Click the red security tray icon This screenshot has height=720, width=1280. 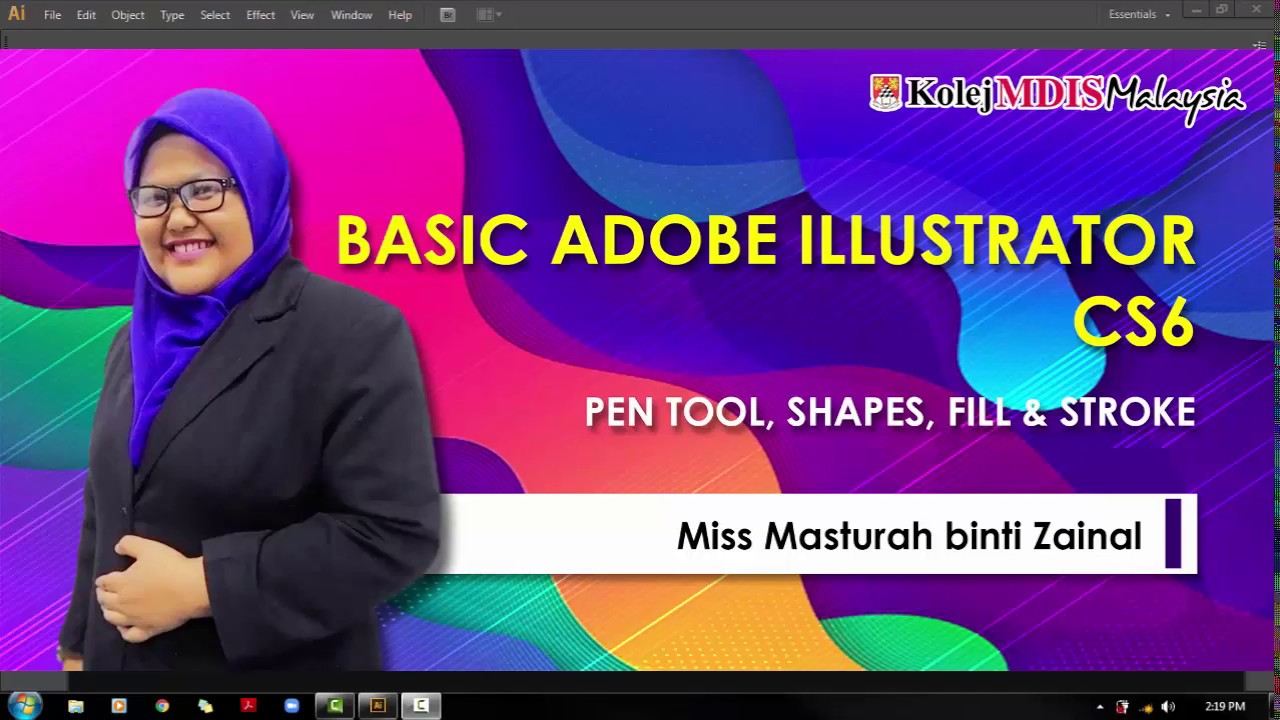(1122, 707)
